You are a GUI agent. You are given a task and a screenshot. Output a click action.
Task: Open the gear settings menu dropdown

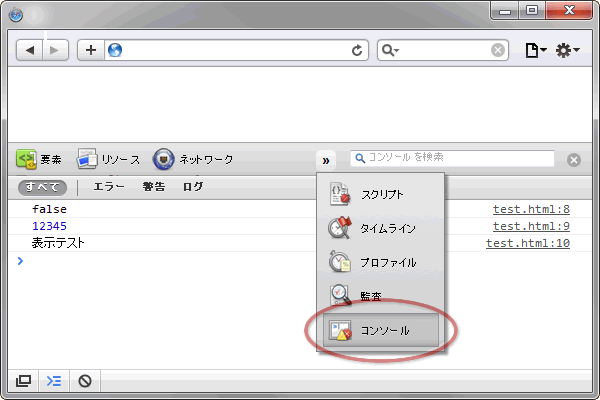[x=567, y=50]
